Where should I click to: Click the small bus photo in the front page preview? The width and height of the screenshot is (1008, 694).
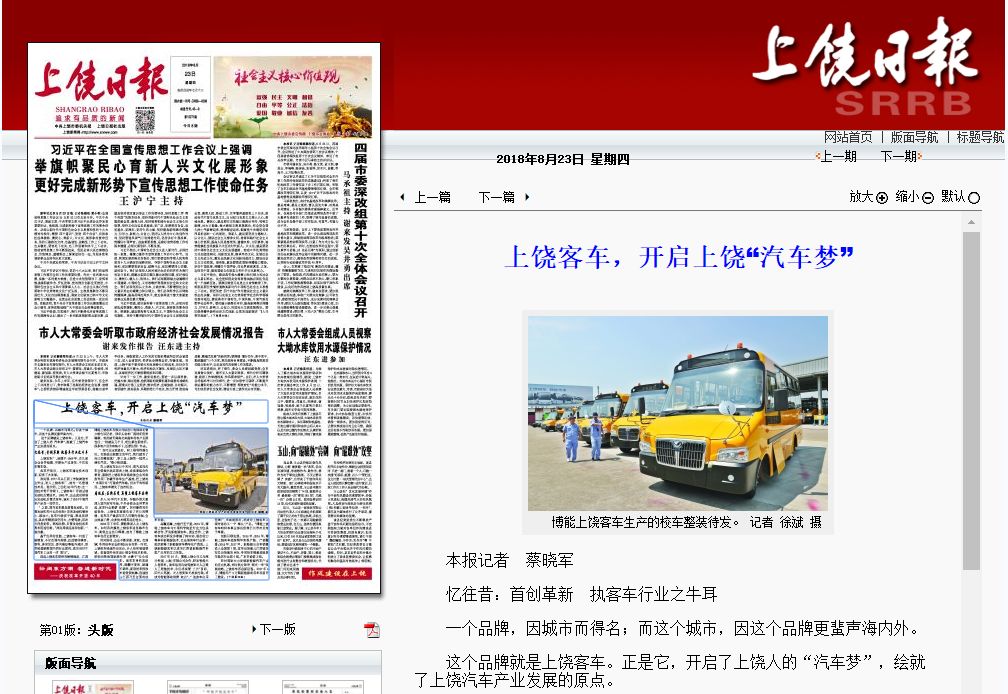[212, 471]
